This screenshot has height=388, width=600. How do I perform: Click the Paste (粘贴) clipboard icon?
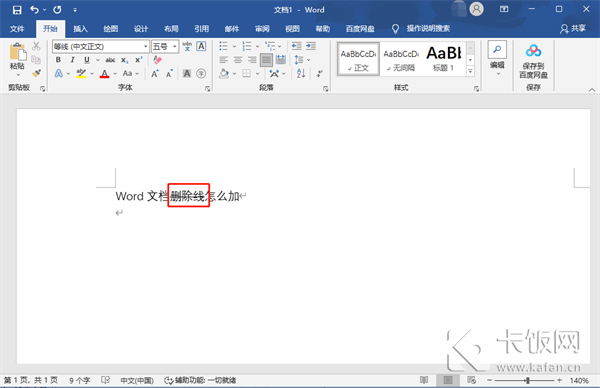click(x=18, y=52)
